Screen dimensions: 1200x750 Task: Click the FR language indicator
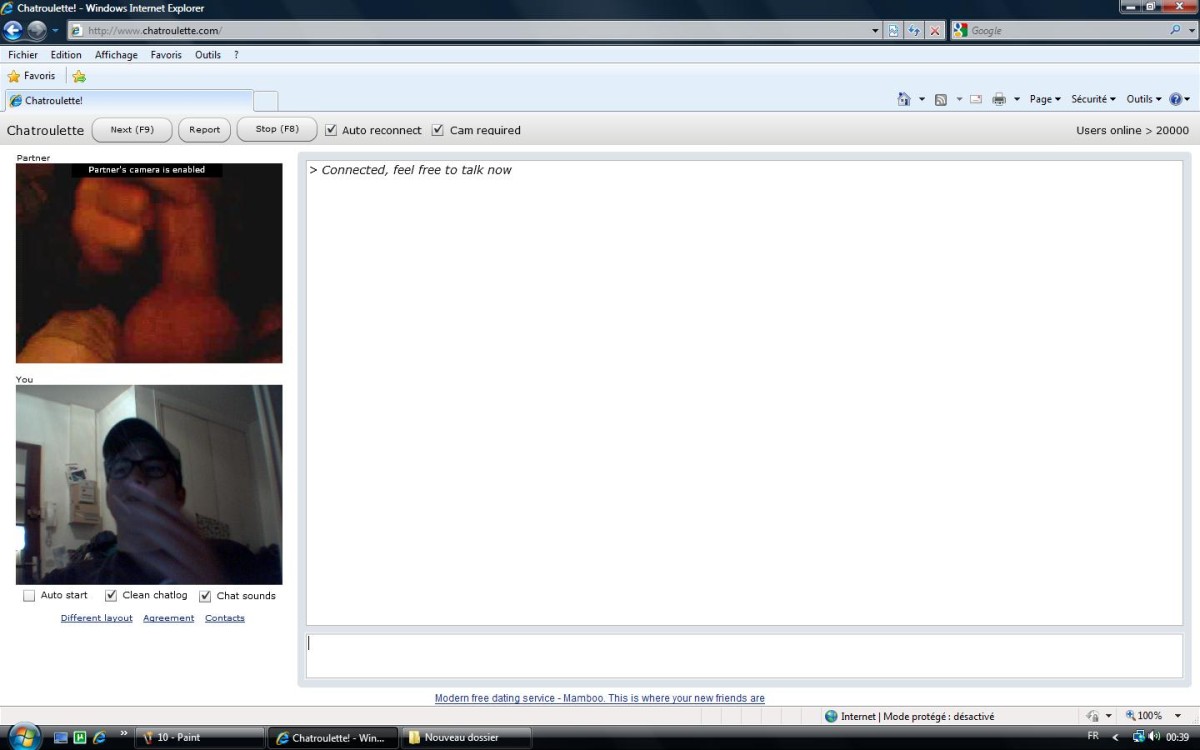pos(1093,737)
